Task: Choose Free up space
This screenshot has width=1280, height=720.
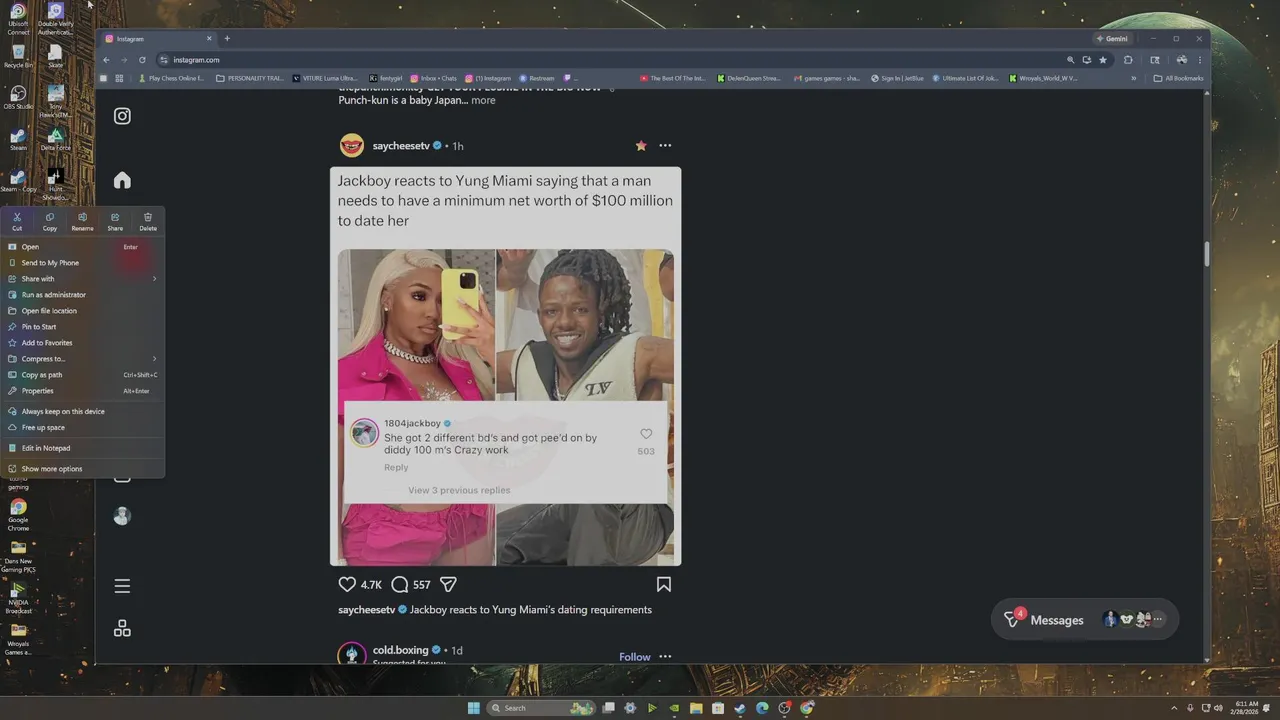Action: pos(83,427)
